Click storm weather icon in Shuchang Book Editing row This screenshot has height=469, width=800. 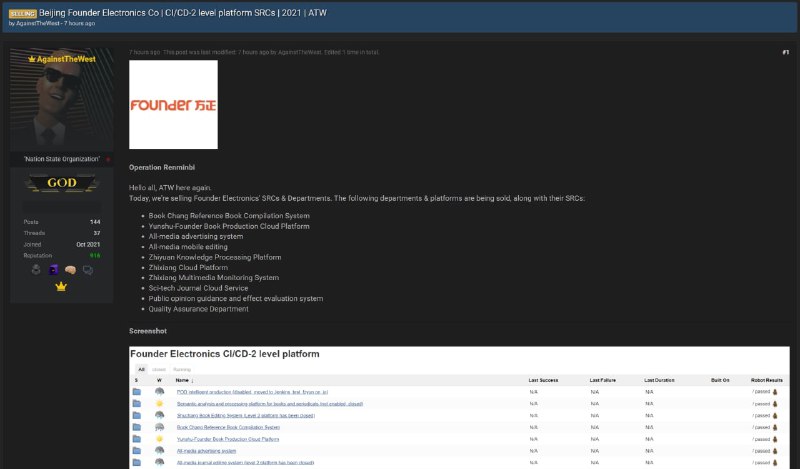tap(160, 415)
